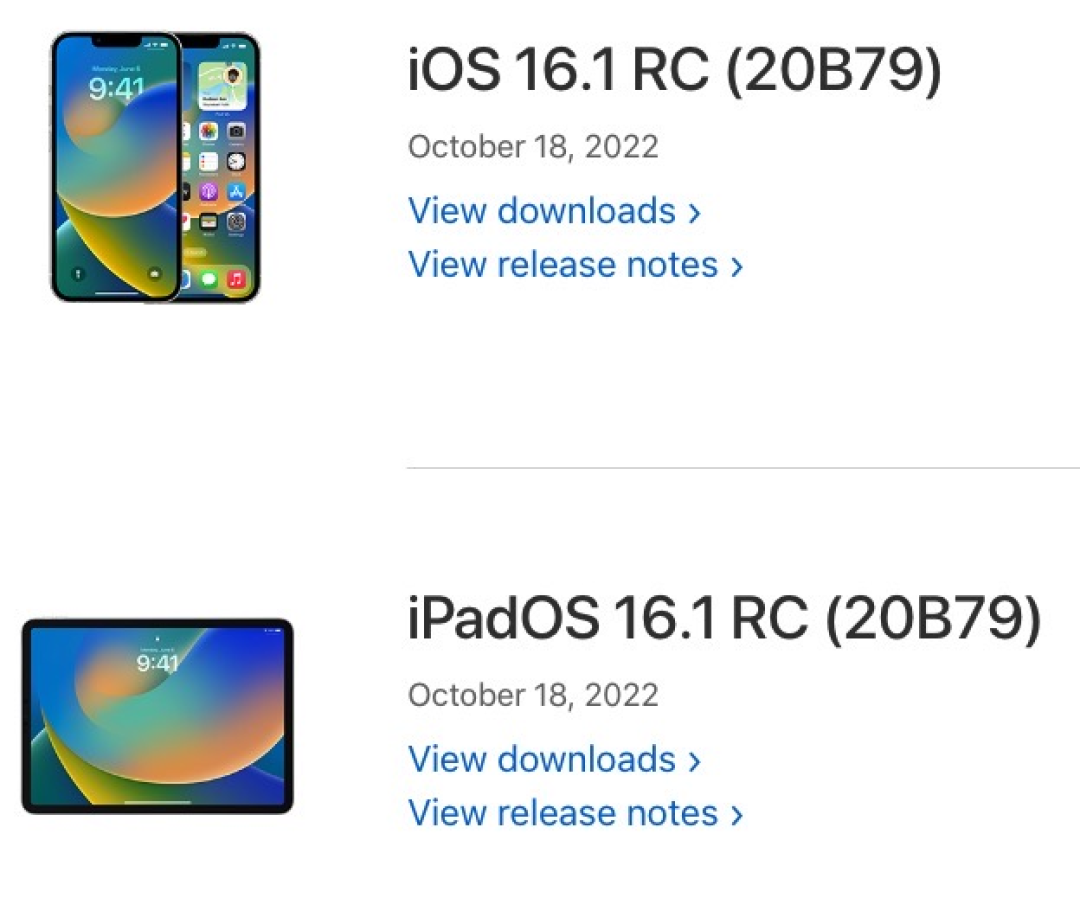1080x898 pixels.
Task: Open View downloads for iOS 16.1 RC
Action: tap(543, 211)
